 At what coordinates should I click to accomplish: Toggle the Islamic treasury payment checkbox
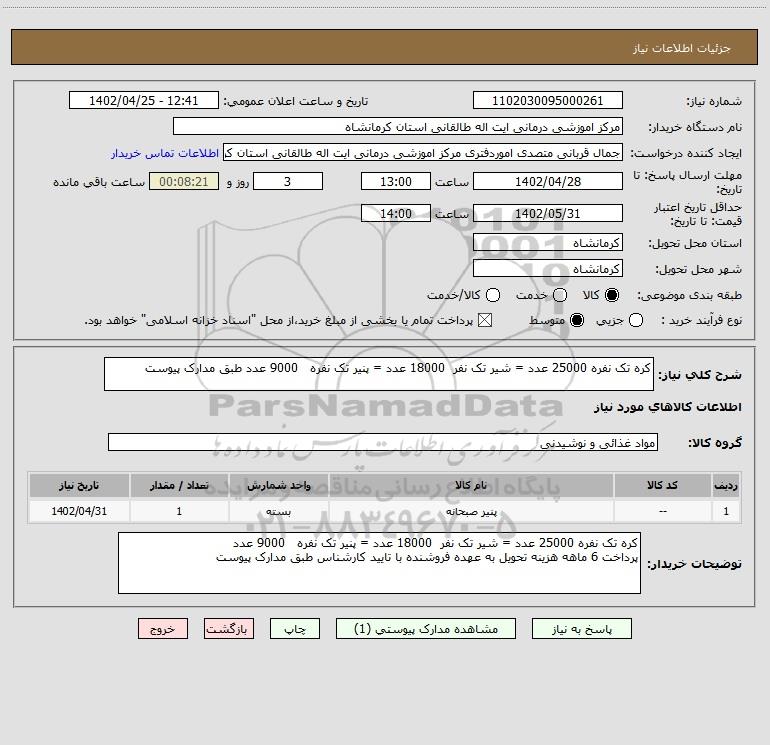point(485,321)
